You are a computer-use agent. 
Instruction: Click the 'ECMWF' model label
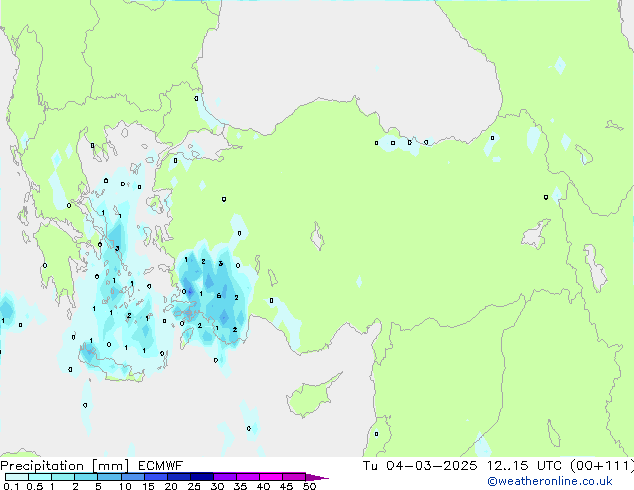[161, 466]
